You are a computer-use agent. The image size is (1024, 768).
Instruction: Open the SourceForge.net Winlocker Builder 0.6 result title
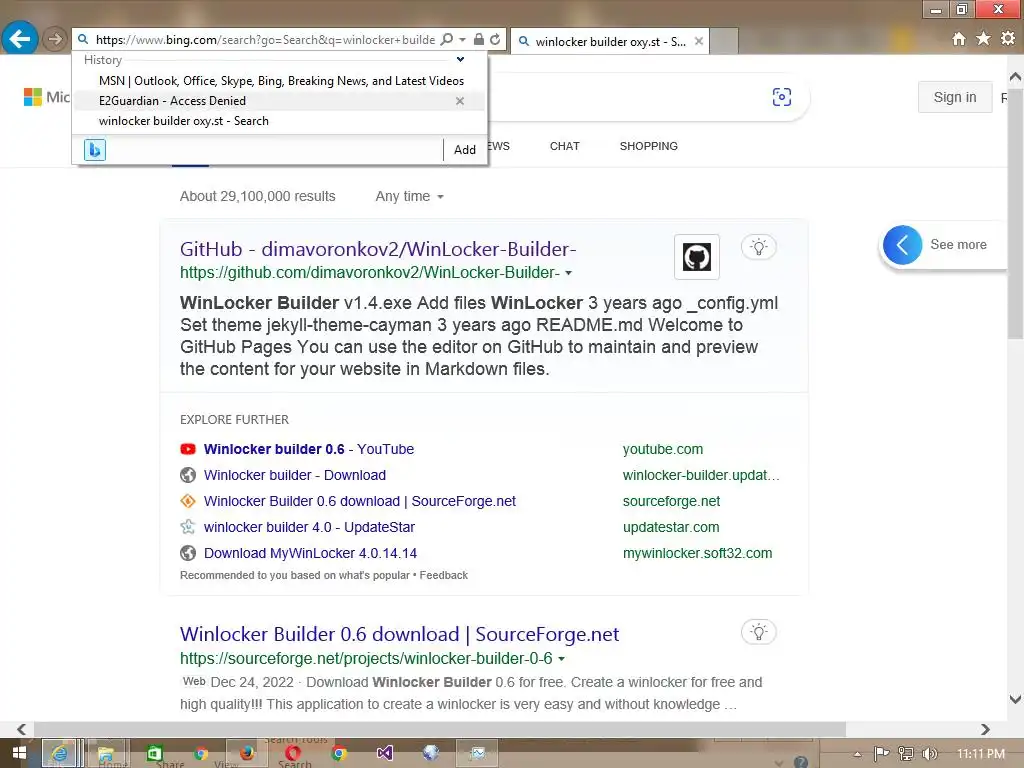point(400,634)
